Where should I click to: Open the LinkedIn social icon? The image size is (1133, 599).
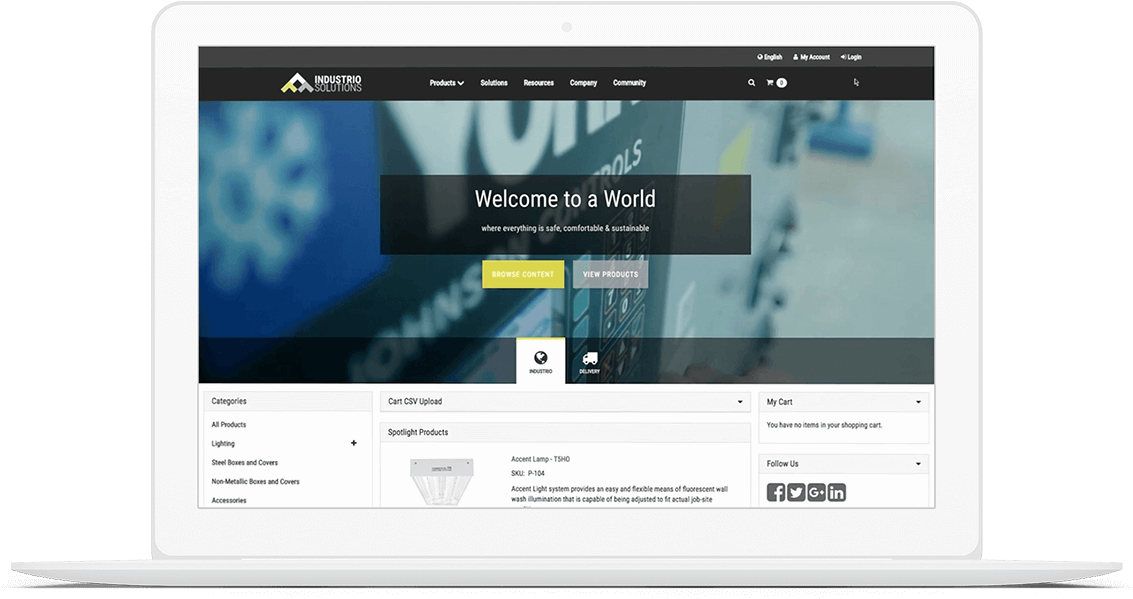tap(837, 492)
